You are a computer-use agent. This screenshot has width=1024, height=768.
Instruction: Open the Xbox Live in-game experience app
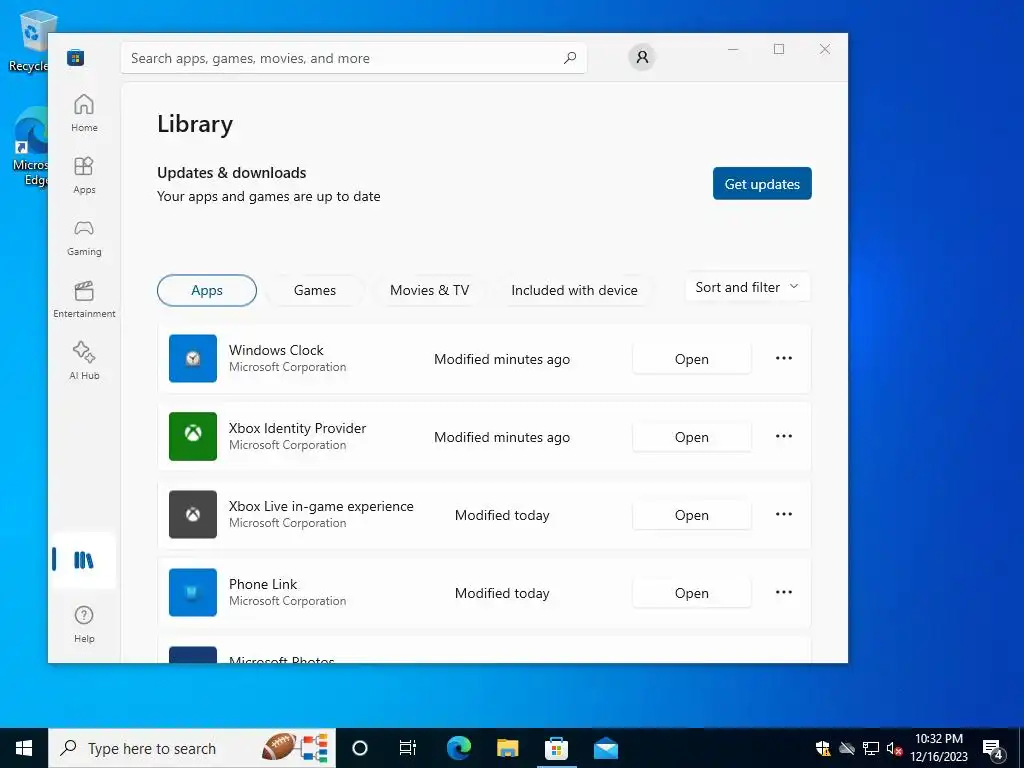click(692, 515)
